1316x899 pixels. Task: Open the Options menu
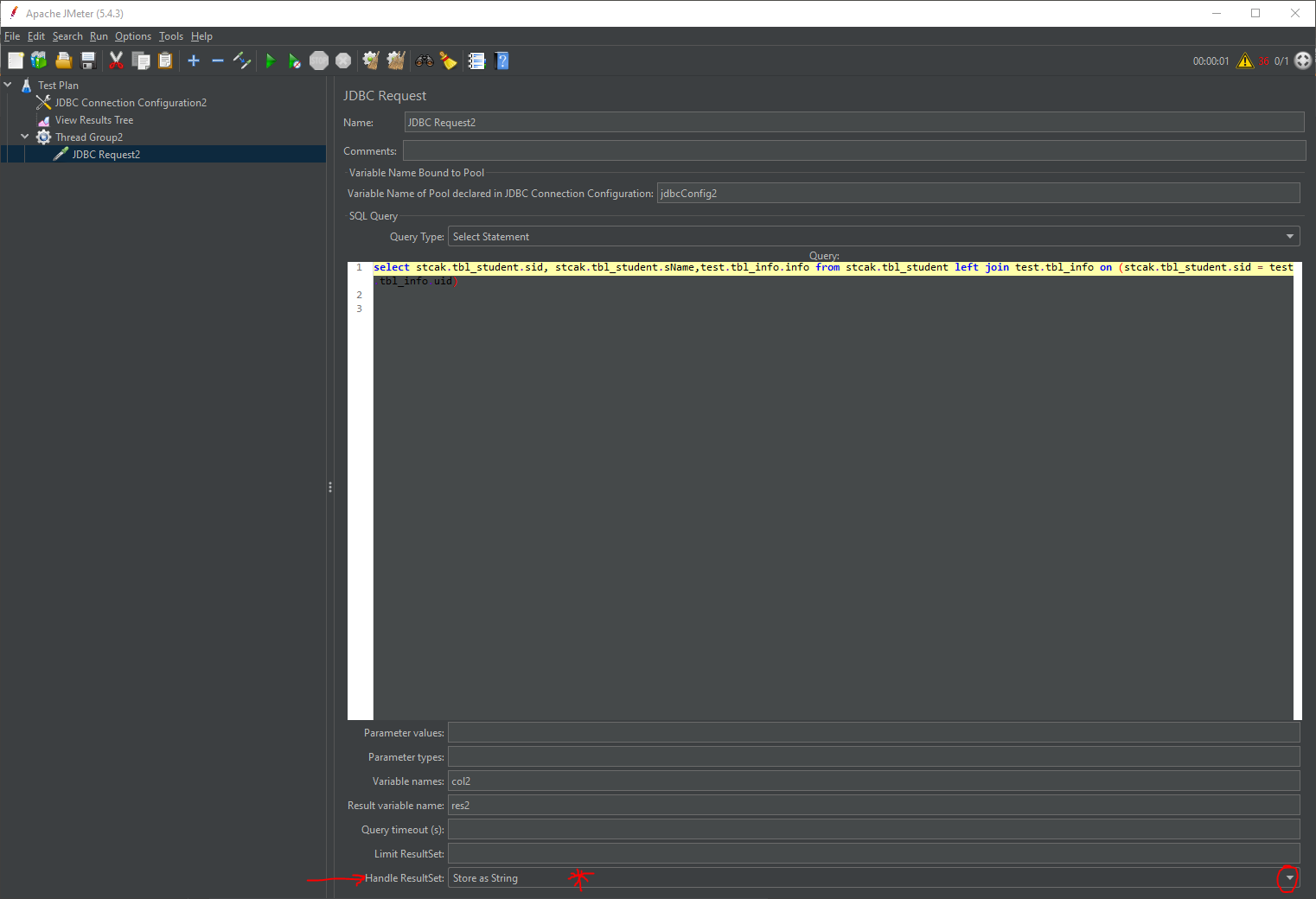[133, 36]
